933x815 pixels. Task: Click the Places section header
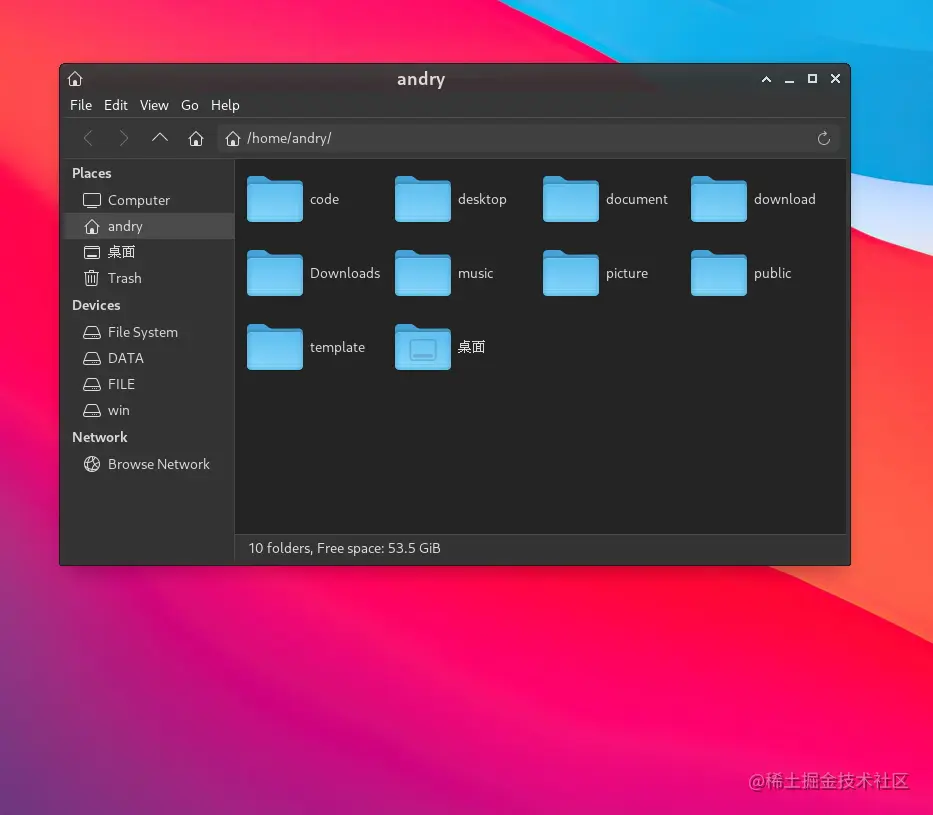point(92,173)
